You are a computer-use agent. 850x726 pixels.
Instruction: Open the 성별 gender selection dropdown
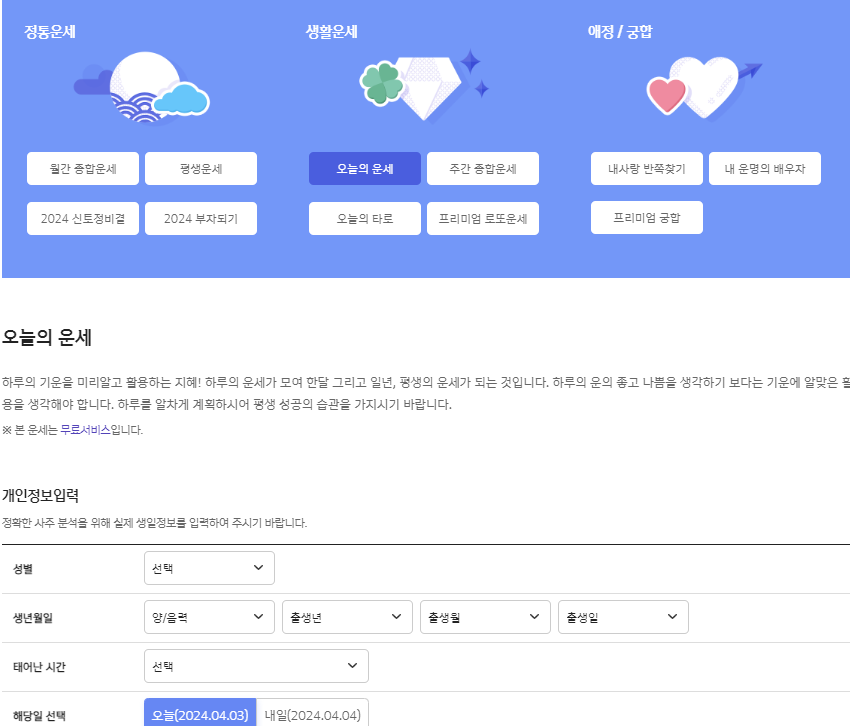[x=209, y=567]
